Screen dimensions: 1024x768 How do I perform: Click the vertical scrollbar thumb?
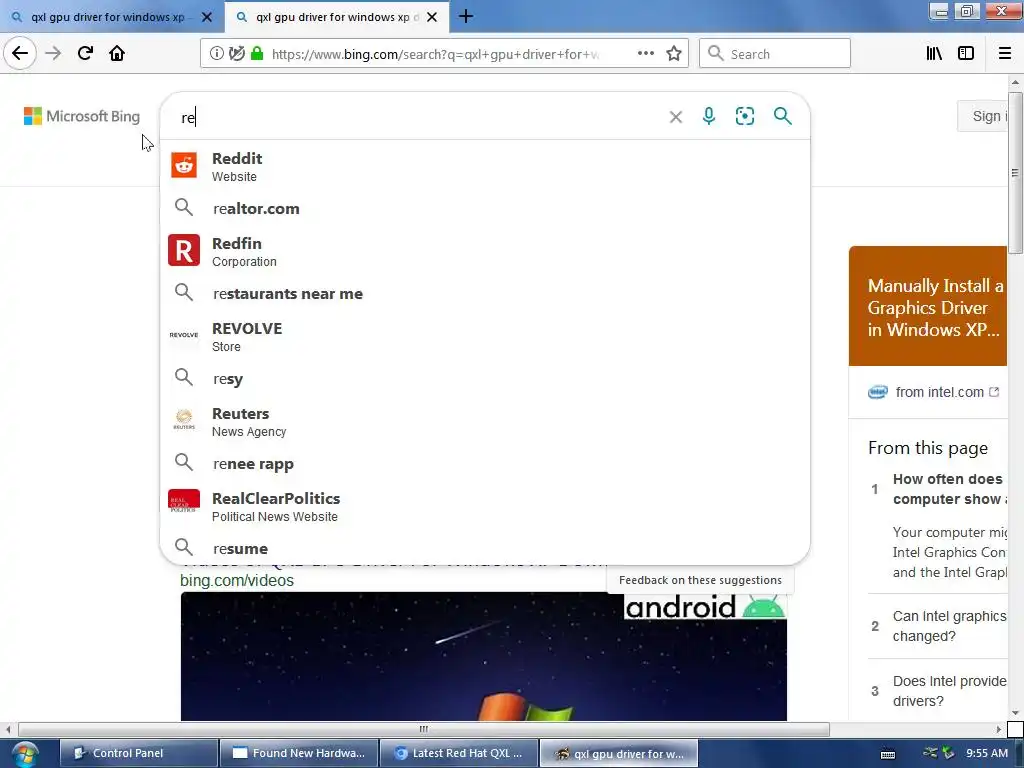1015,172
